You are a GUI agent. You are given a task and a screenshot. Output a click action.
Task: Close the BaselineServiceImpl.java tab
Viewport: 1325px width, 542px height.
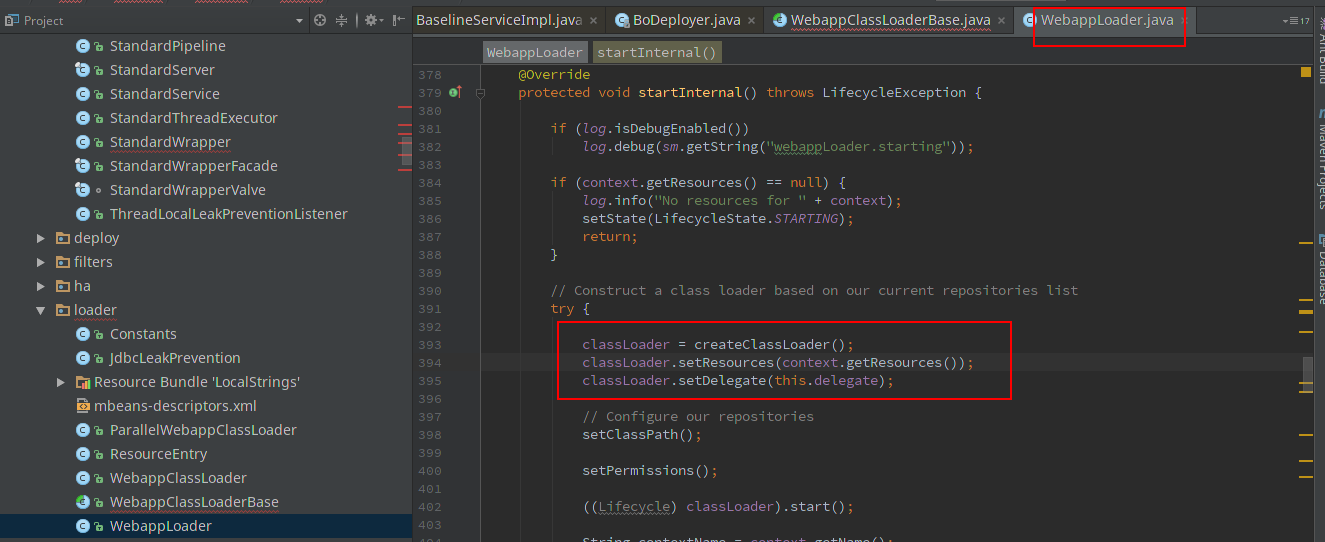594,20
